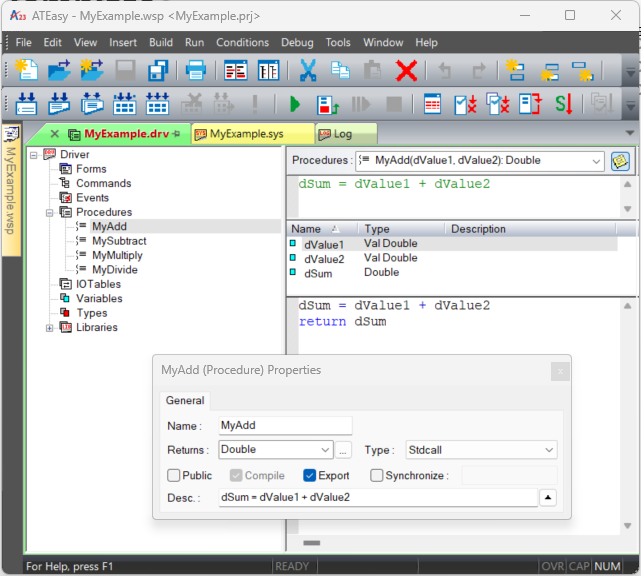
Task: Open the tab list dropdown arrow
Action: pyautogui.click(x=630, y=133)
